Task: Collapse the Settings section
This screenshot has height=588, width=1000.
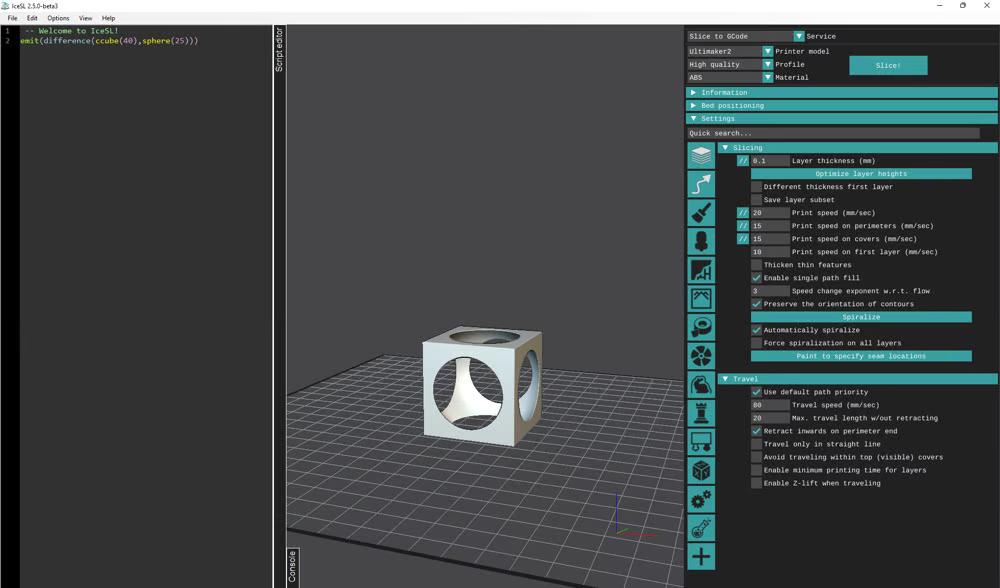Action: [x=840, y=118]
